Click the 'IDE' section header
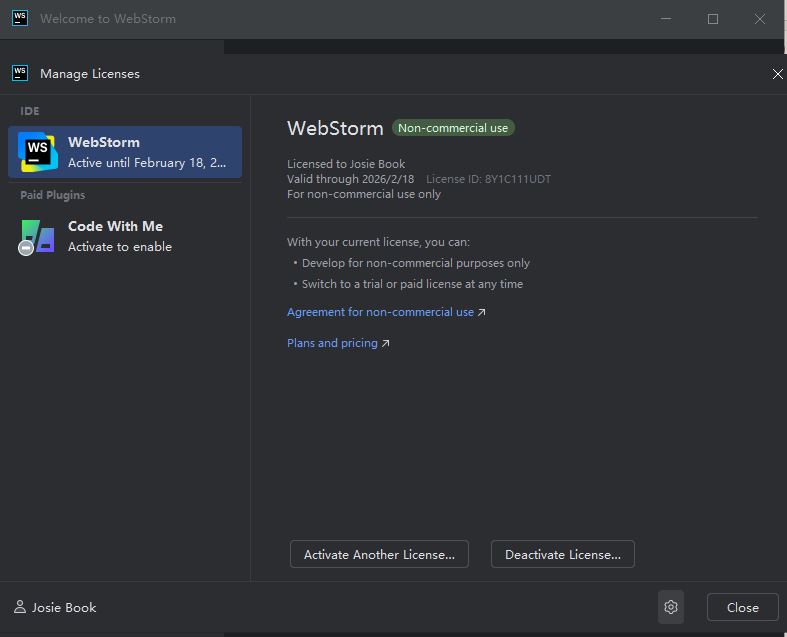 (x=30, y=111)
